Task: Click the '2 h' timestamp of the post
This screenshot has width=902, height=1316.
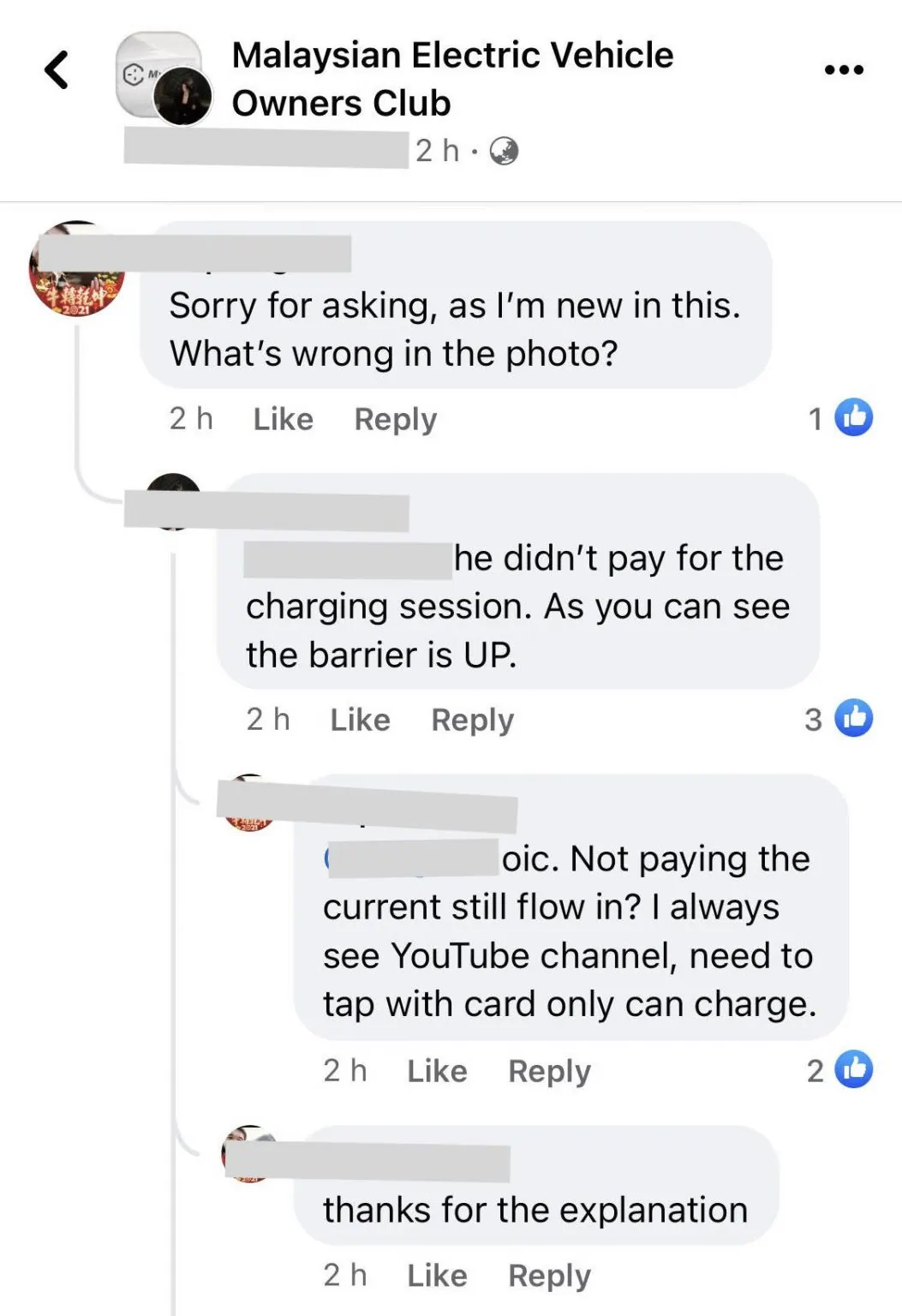Action: click(x=437, y=151)
